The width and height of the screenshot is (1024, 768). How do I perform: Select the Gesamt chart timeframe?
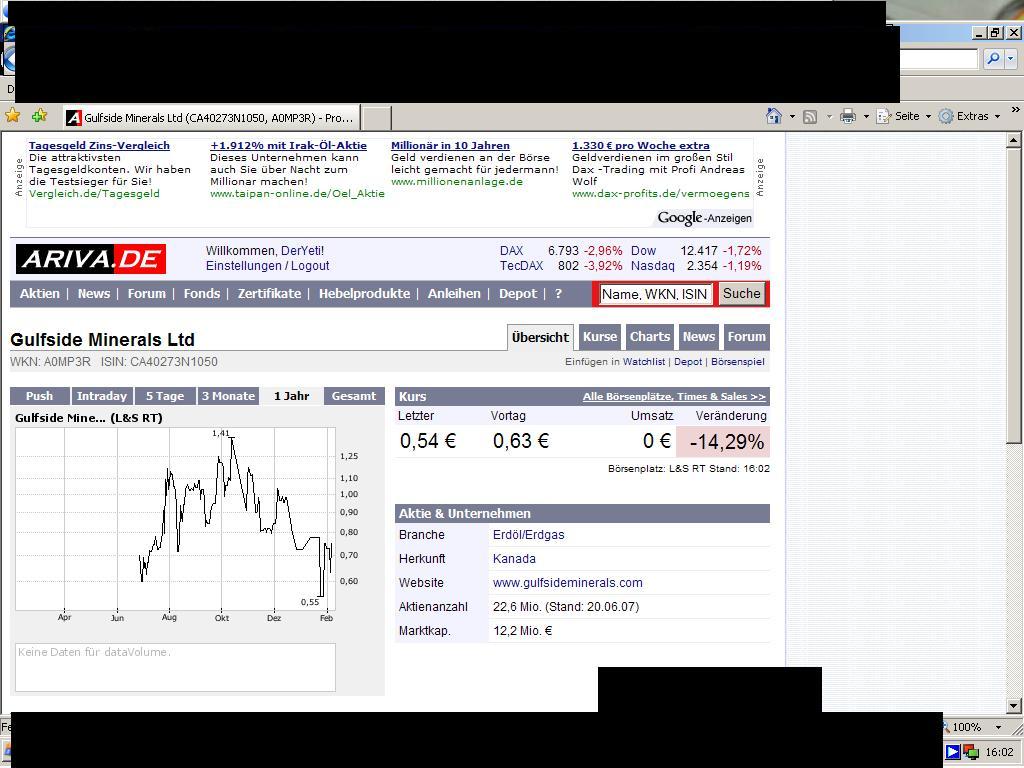pyautogui.click(x=354, y=395)
